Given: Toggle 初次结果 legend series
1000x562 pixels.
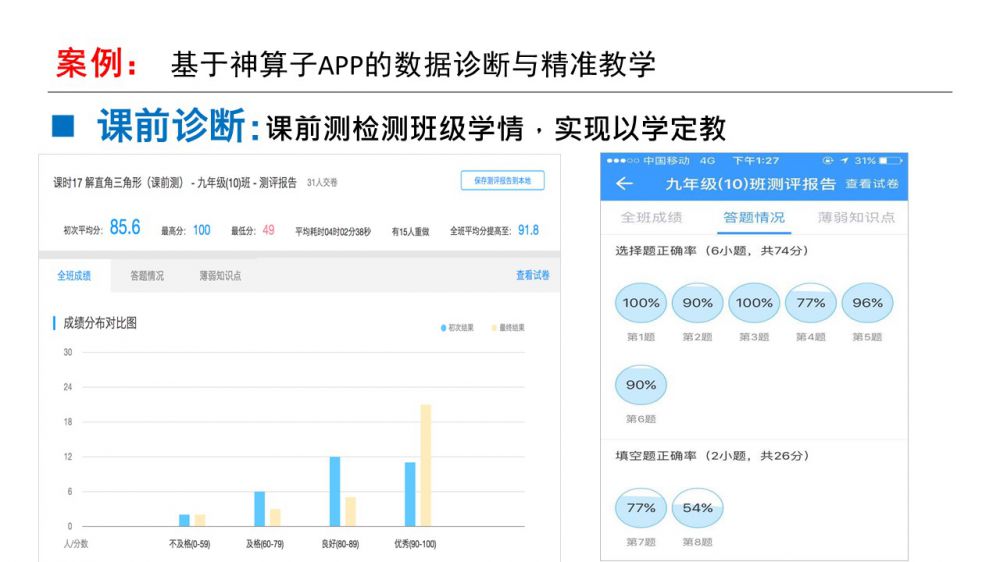Looking at the screenshot, I should pos(457,328).
